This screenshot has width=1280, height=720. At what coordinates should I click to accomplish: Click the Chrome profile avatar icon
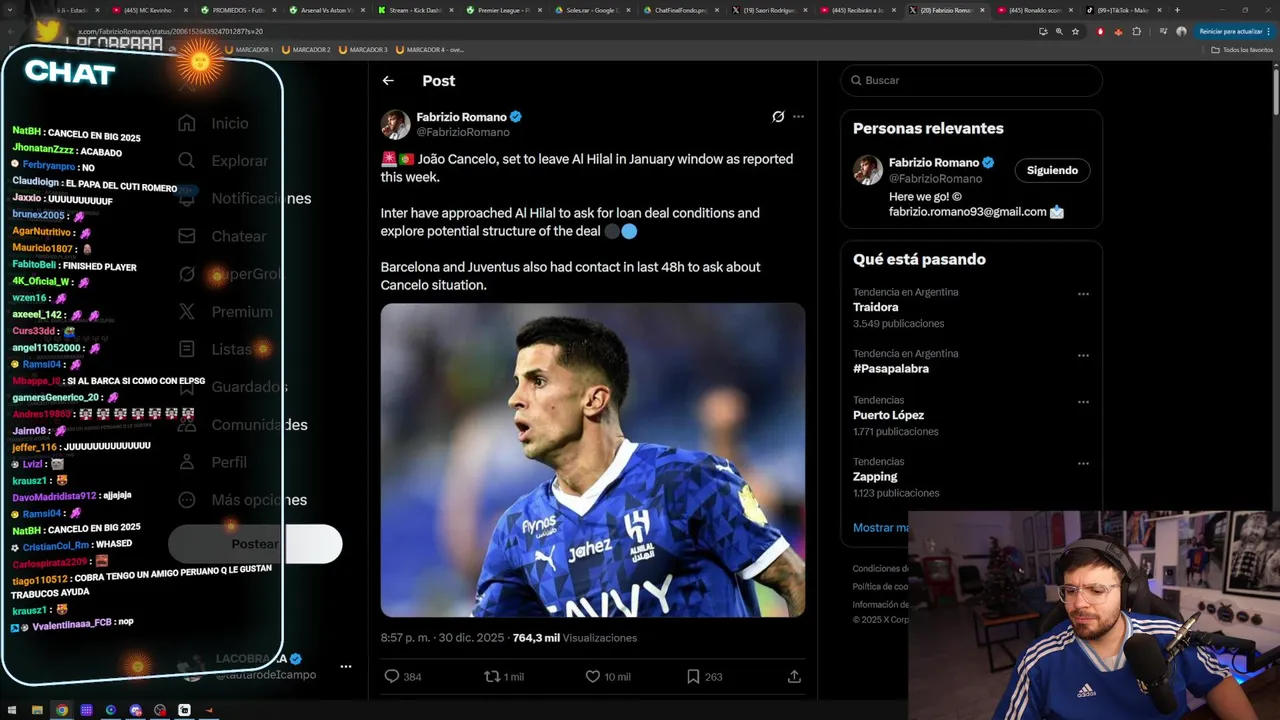[1181, 31]
